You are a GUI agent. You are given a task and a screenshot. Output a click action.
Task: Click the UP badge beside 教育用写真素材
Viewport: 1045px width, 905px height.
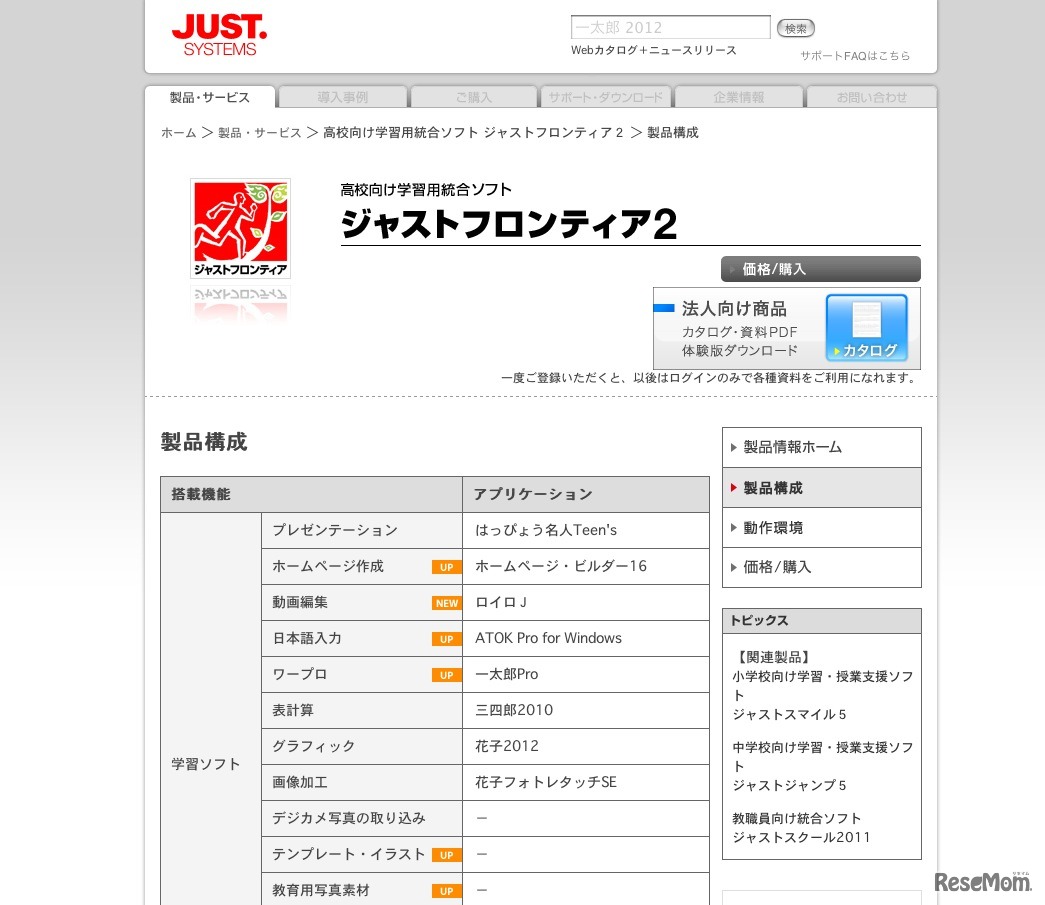[446, 891]
